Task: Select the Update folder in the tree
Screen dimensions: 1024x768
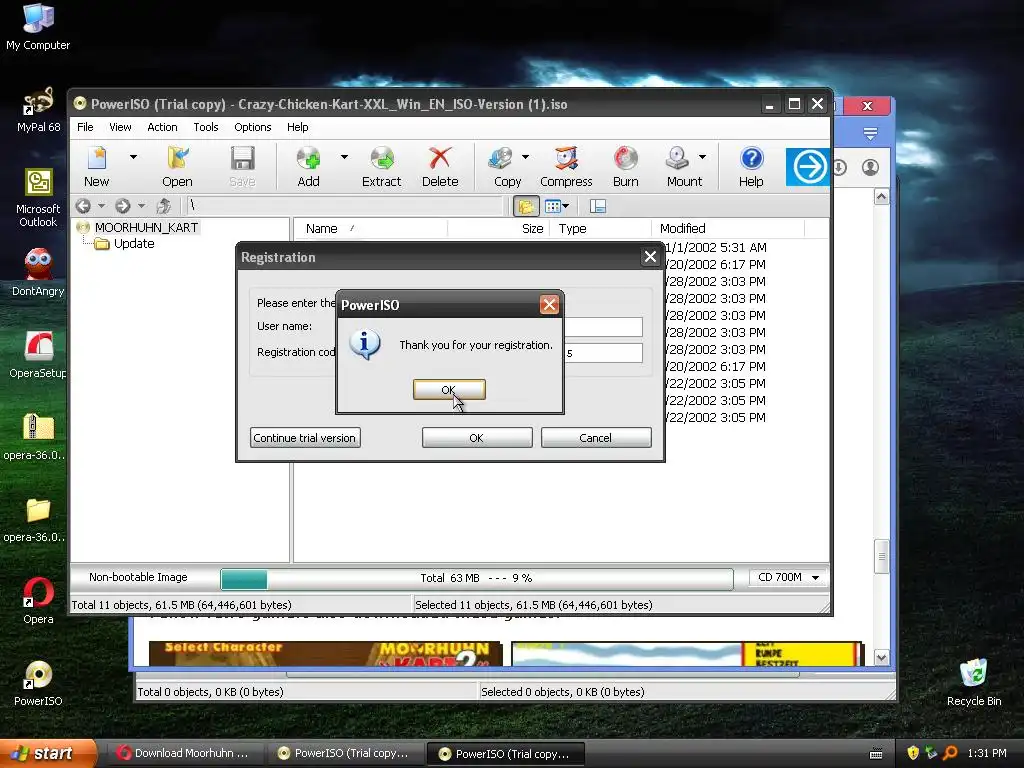Action: point(134,244)
